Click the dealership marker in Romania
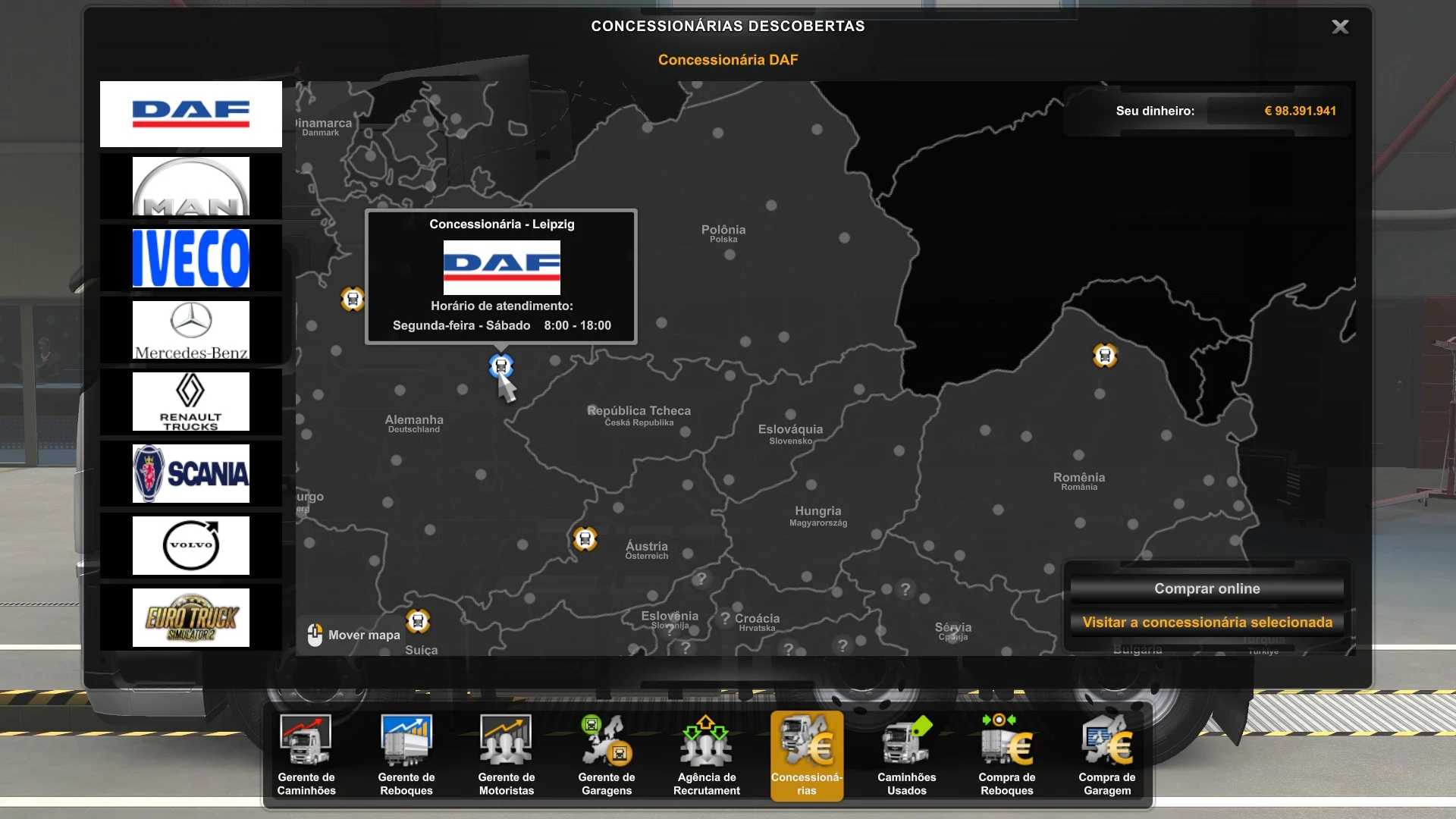Screen dimensions: 1456x819 coord(1105,355)
